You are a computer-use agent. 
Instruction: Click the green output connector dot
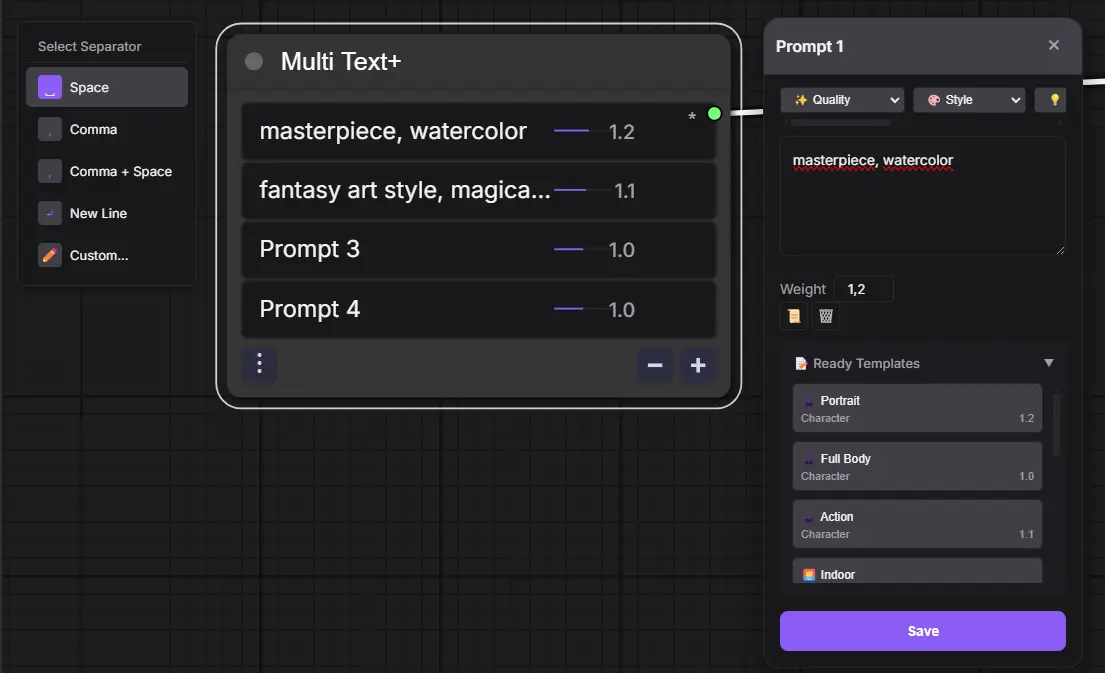click(x=714, y=114)
